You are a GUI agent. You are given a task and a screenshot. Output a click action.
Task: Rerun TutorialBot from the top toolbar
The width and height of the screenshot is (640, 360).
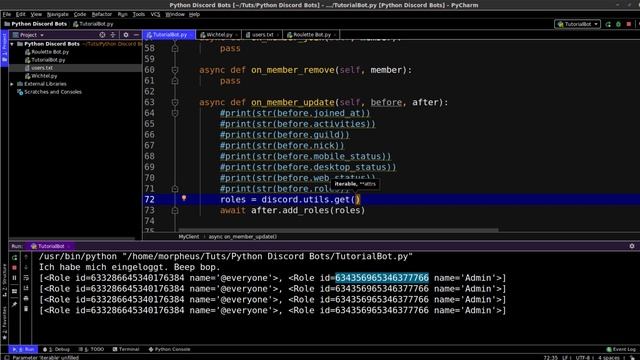coord(608,24)
